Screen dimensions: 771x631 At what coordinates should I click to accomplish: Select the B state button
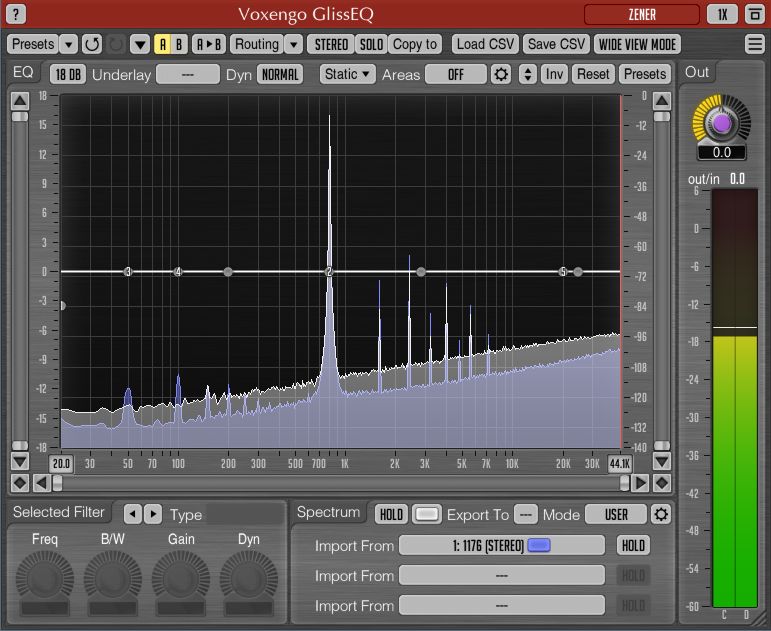pos(179,44)
